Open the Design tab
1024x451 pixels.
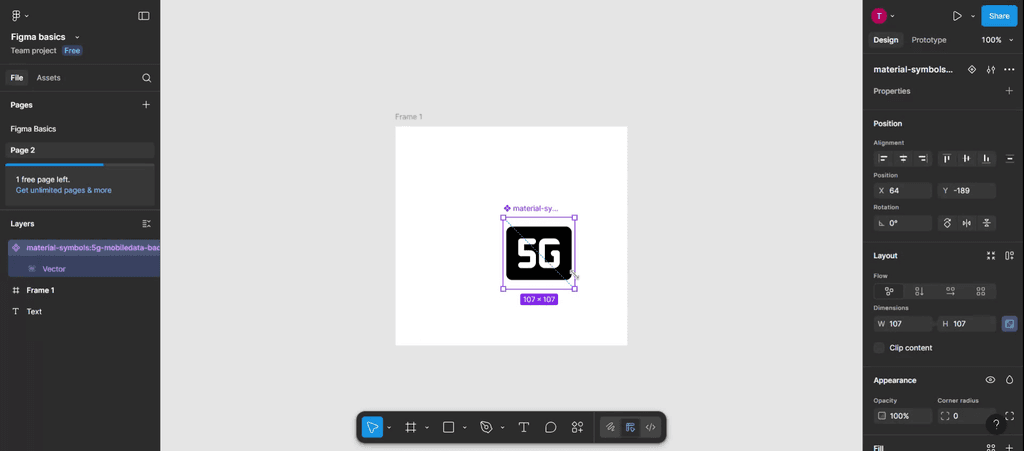[886, 40]
